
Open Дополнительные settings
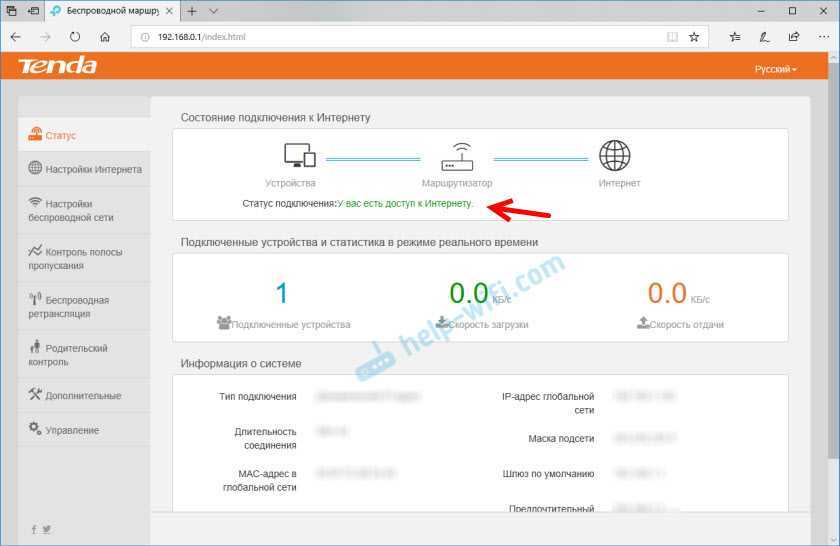[82, 395]
